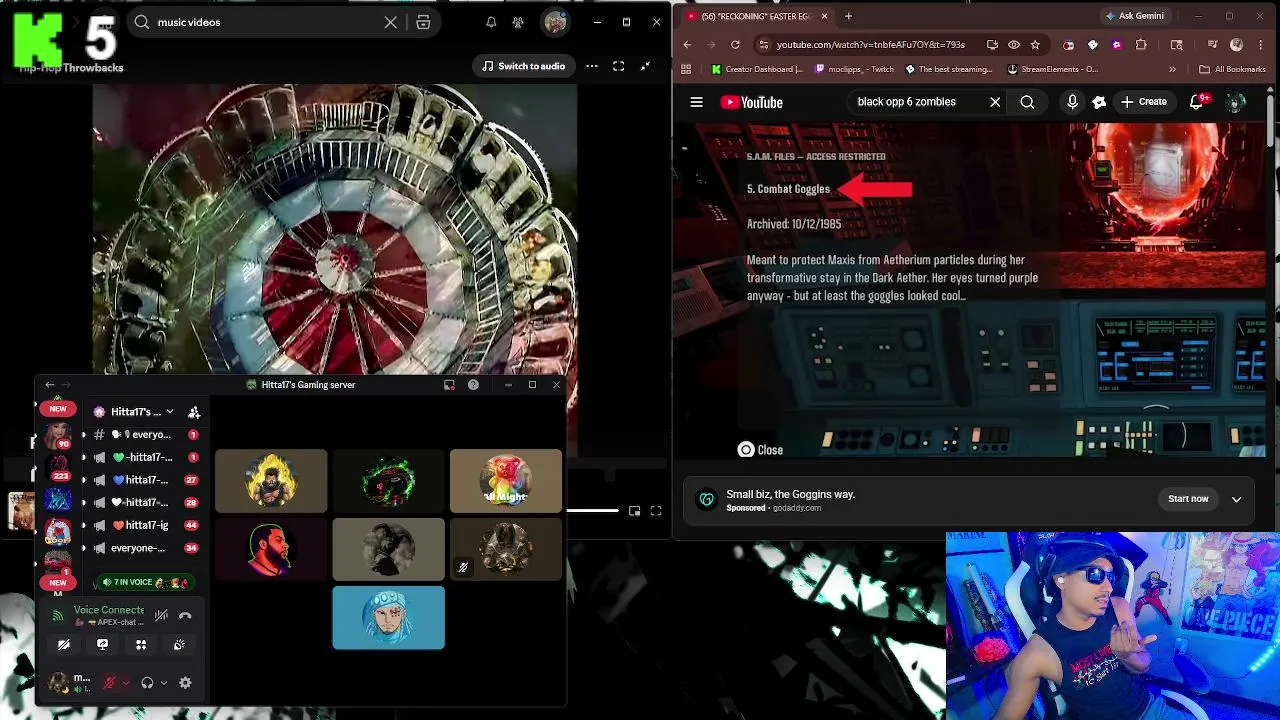
Task: Open the 'everyo...' text channel with 1 mention
Action: point(146,435)
